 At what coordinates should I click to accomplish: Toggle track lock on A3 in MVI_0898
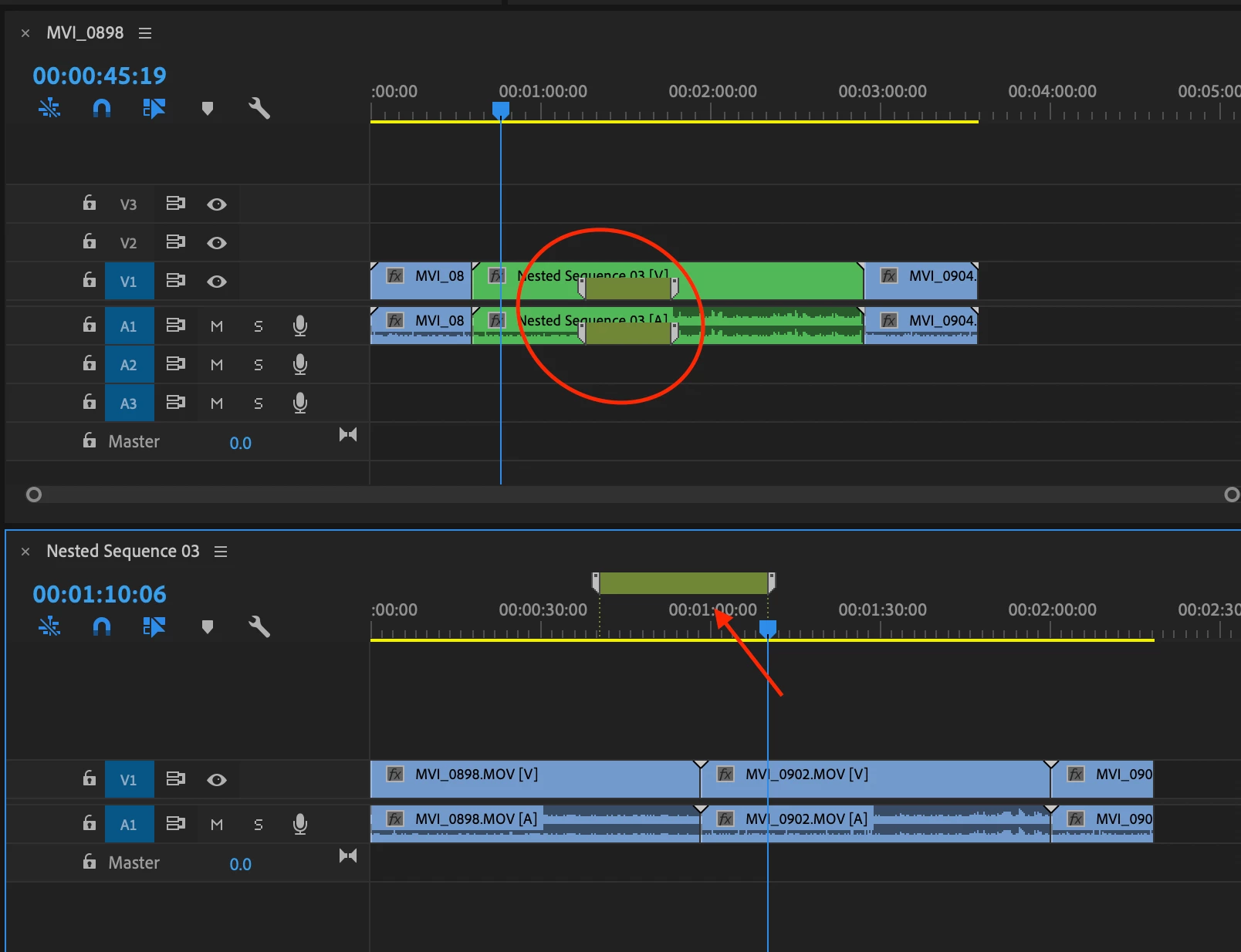[x=90, y=402]
